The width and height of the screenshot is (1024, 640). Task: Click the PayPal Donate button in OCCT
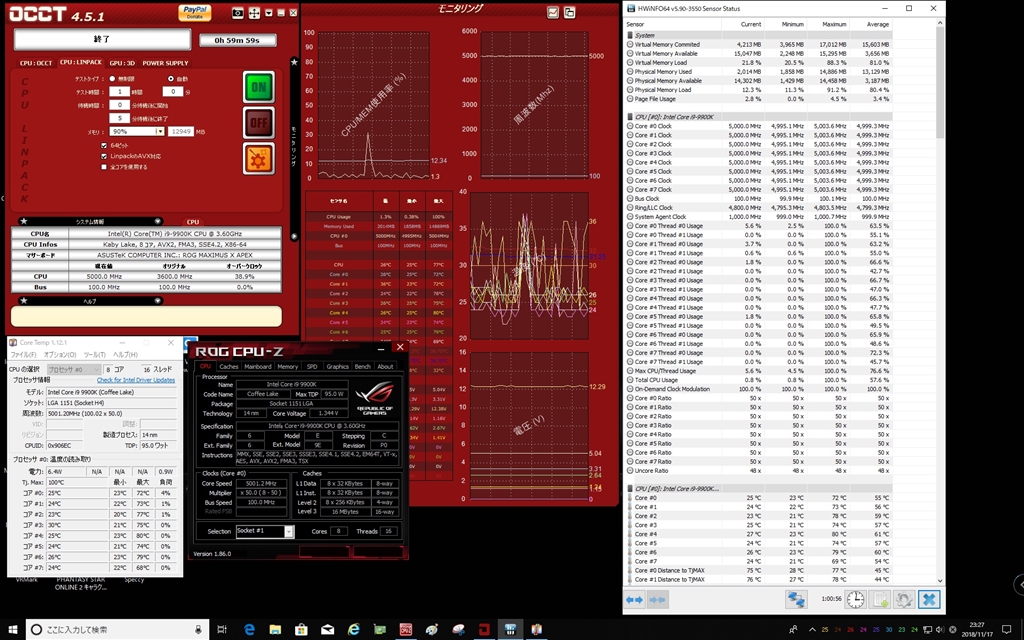[195, 12]
